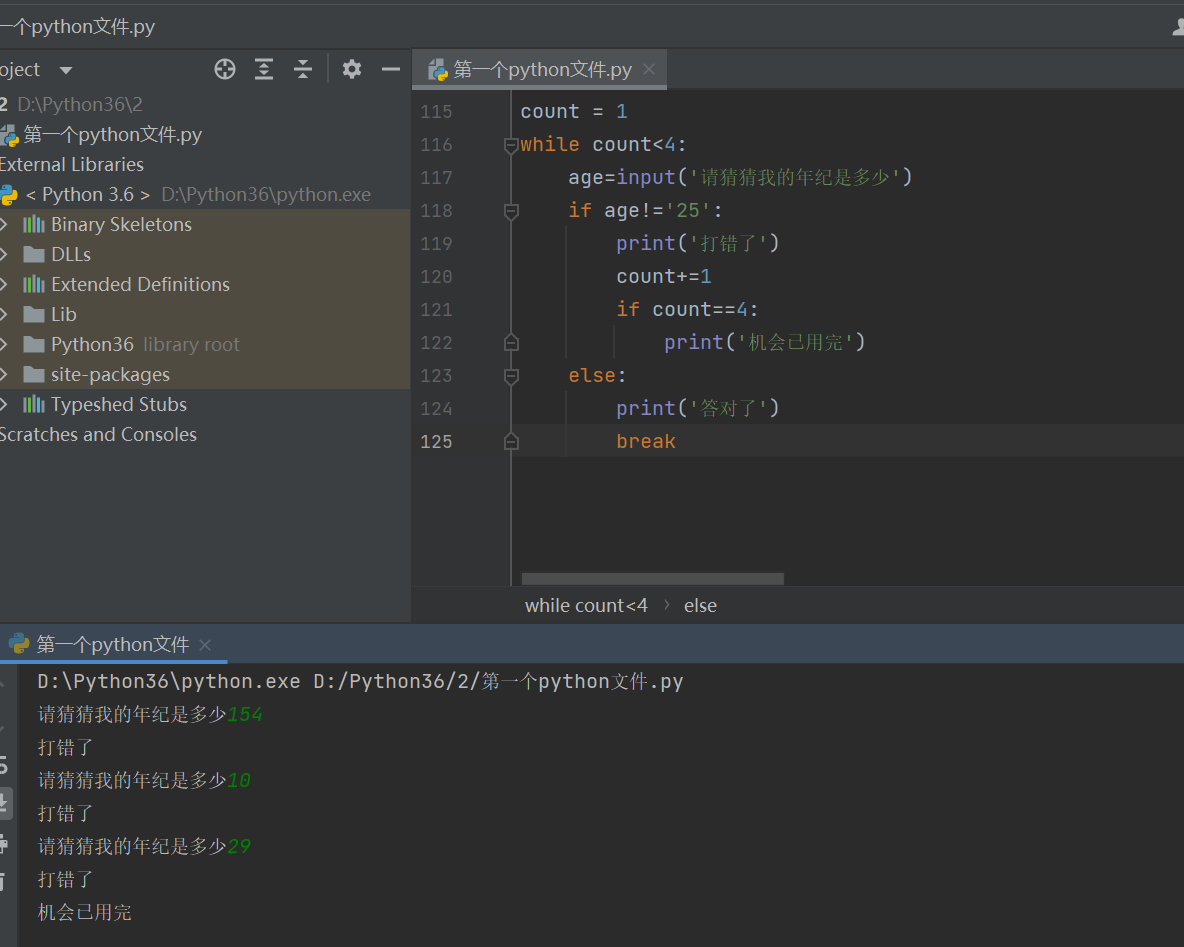1184x947 pixels.
Task: Toggle soft-wrap in Run console toolbar
Action: 3,767
